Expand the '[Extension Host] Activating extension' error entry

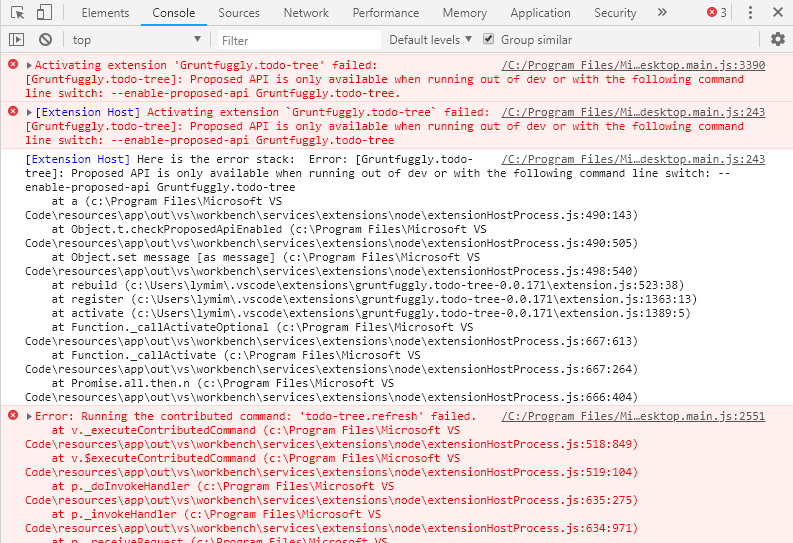29,112
